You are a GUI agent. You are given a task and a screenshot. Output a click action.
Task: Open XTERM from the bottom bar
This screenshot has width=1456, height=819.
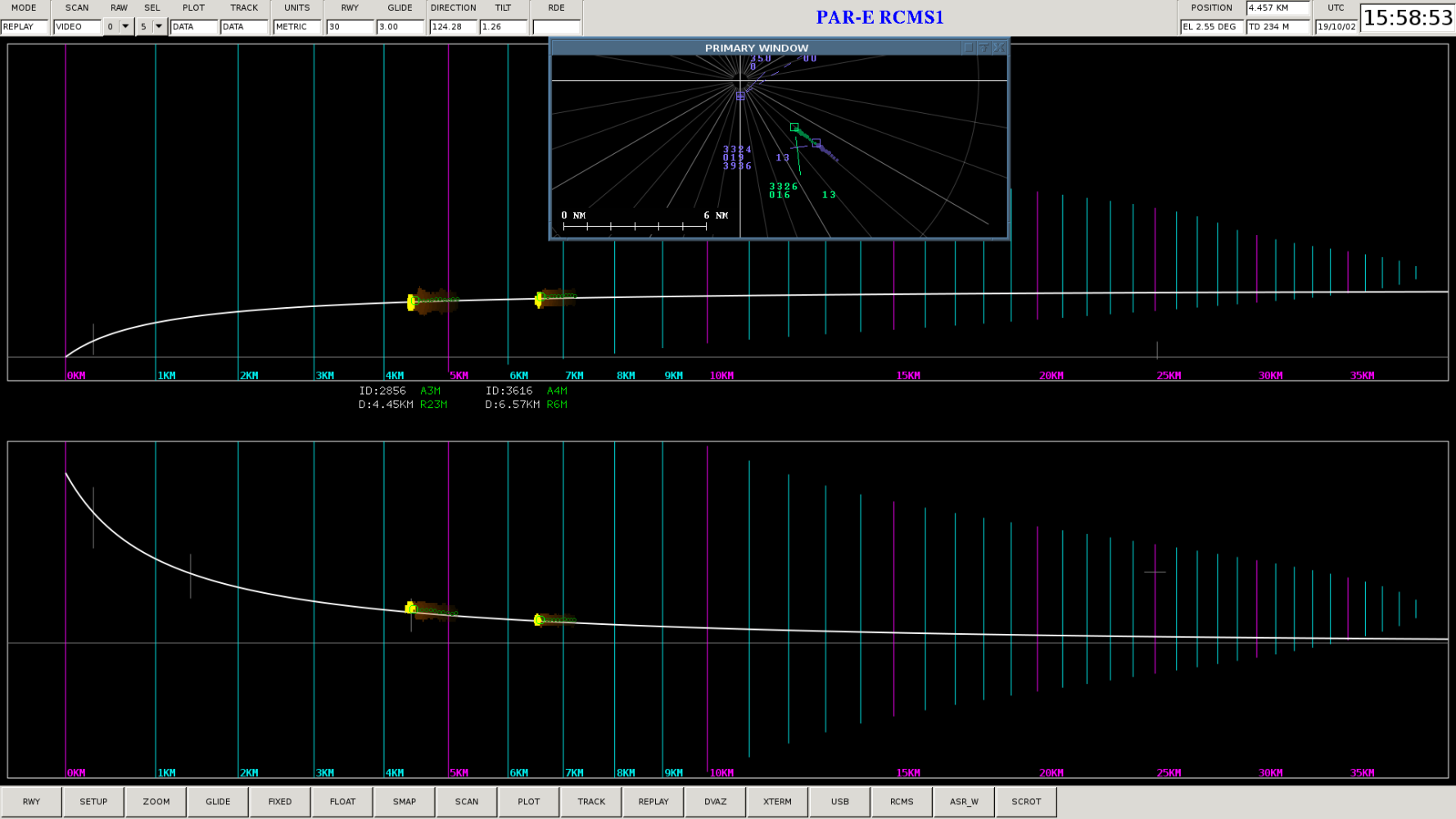(778, 802)
